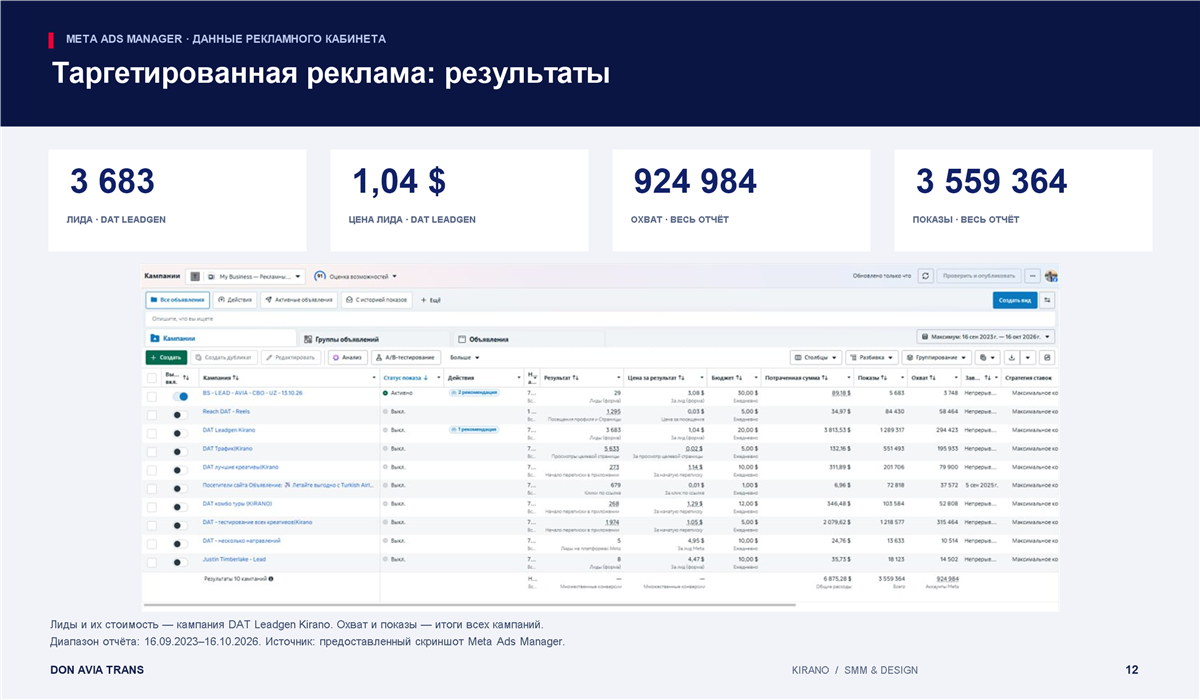Click the account icon beside 'Кампании' header
The width and height of the screenshot is (1200, 700).
tap(195, 276)
